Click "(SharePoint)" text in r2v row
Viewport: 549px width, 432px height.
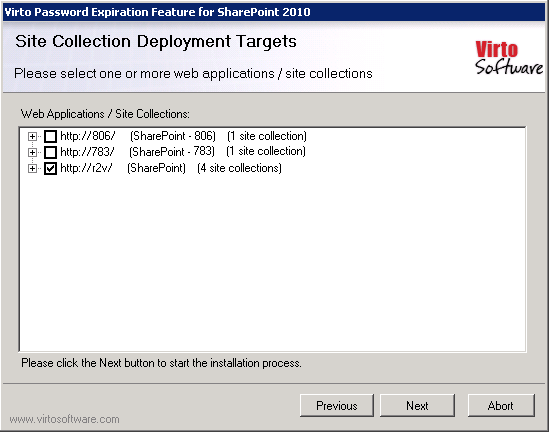[156, 168]
